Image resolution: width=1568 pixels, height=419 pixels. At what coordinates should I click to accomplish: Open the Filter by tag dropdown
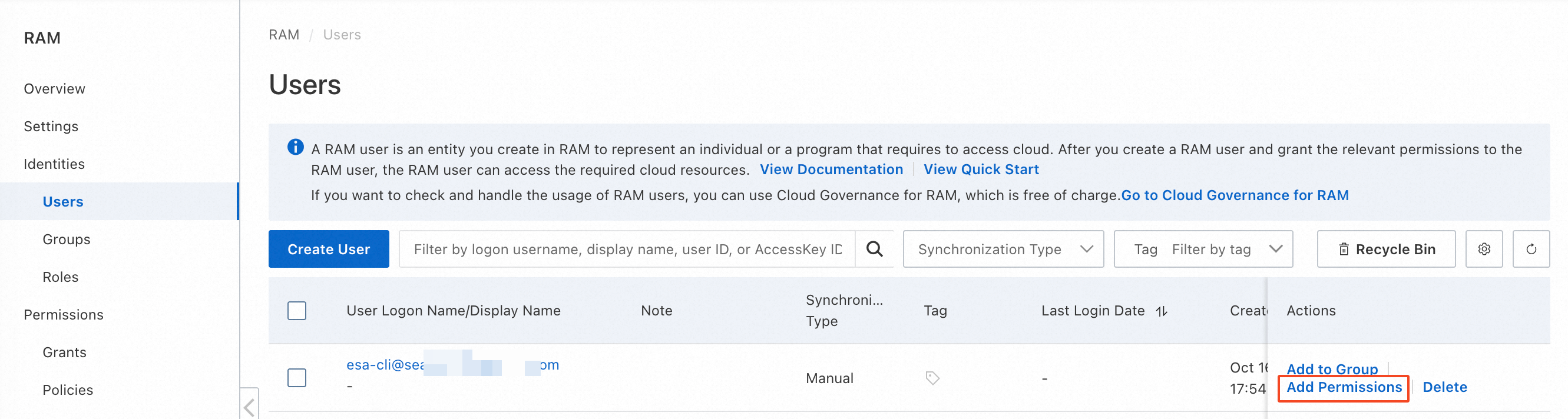coord(1203,249)
